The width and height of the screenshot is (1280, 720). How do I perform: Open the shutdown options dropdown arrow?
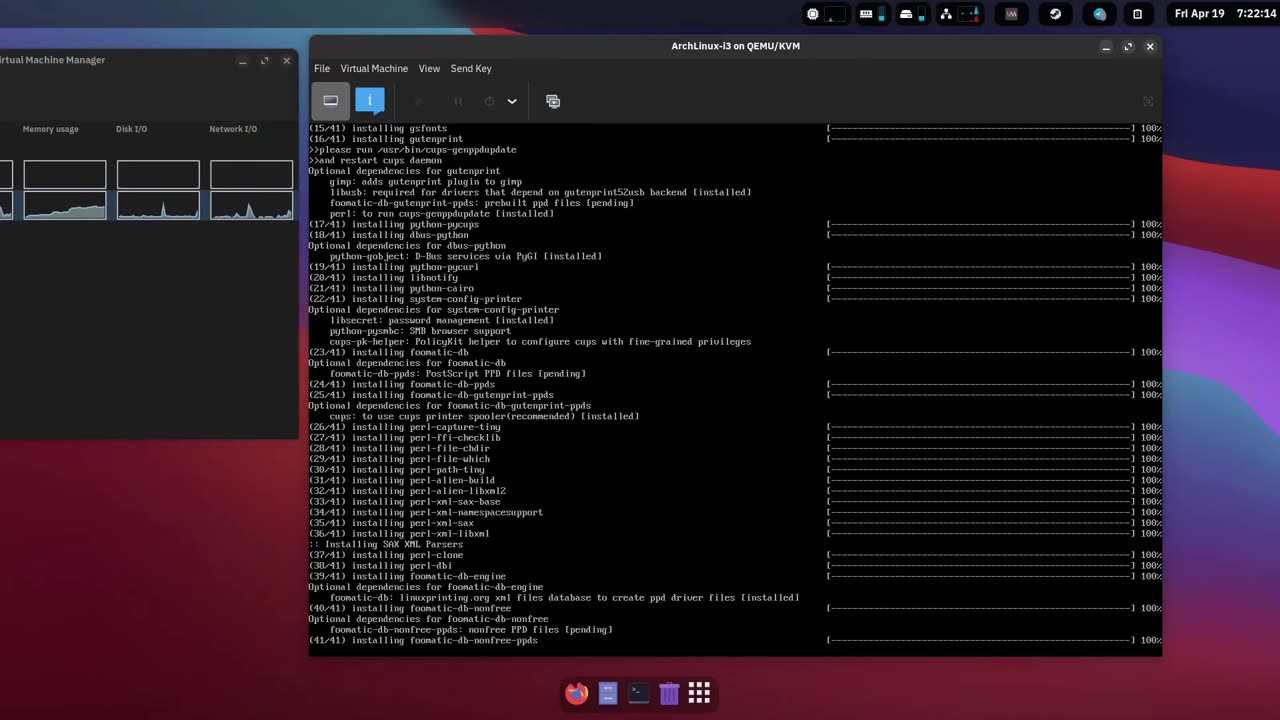click(512, 101)
